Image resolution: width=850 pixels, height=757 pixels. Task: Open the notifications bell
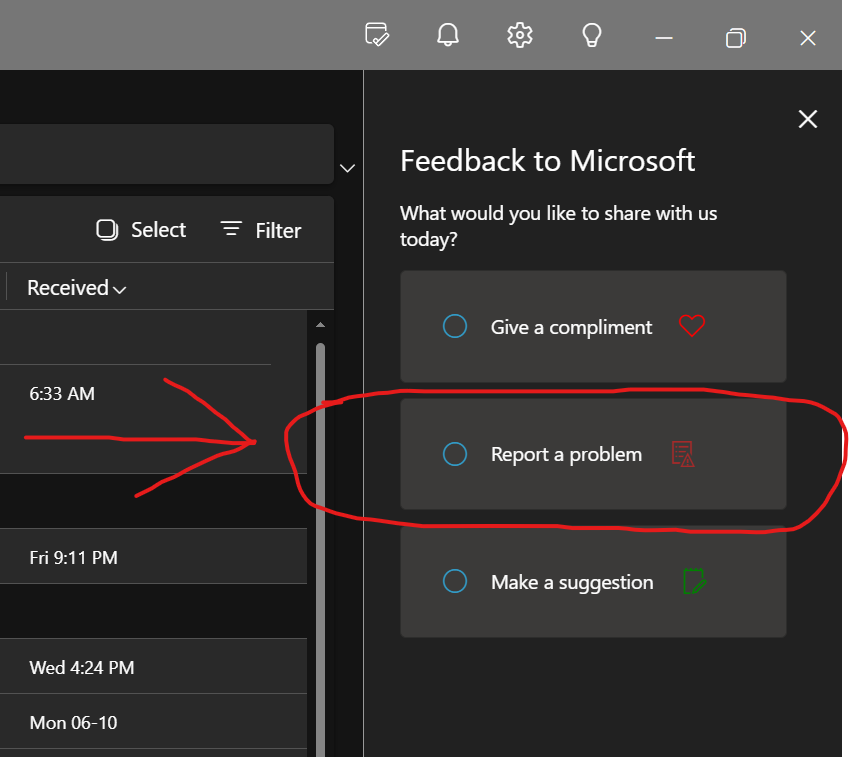tap(448, 35)
